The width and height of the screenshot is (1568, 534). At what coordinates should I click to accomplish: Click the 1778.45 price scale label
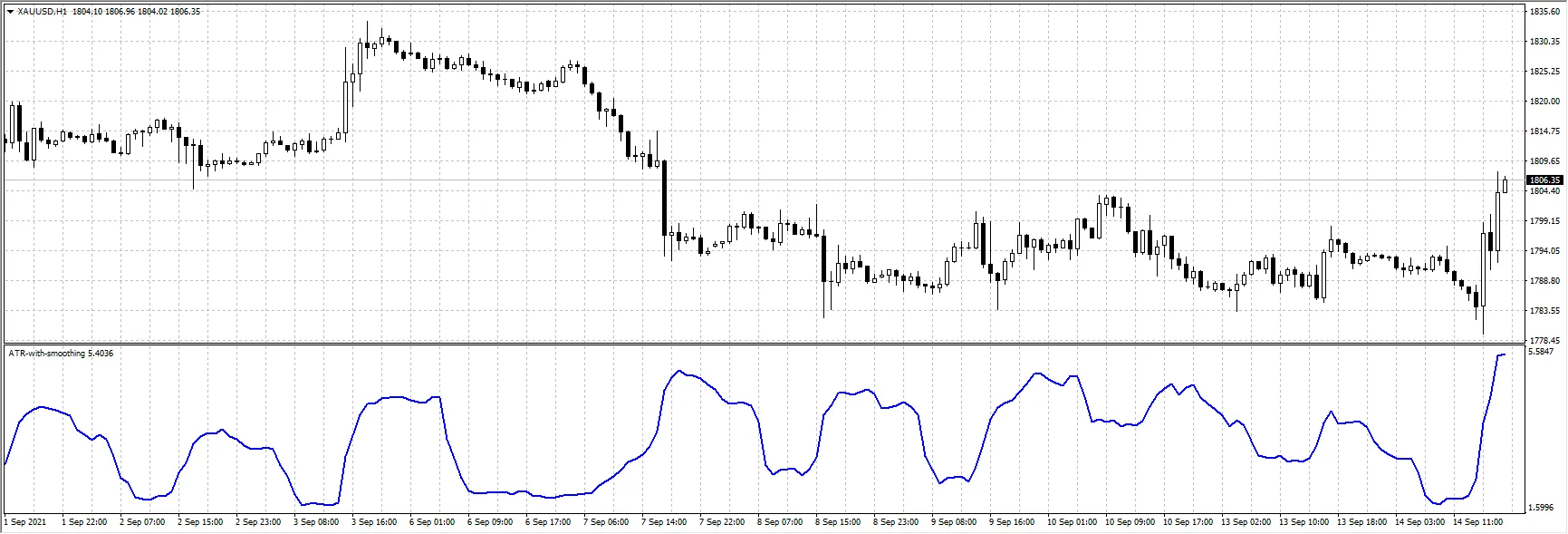point(1544,341)
